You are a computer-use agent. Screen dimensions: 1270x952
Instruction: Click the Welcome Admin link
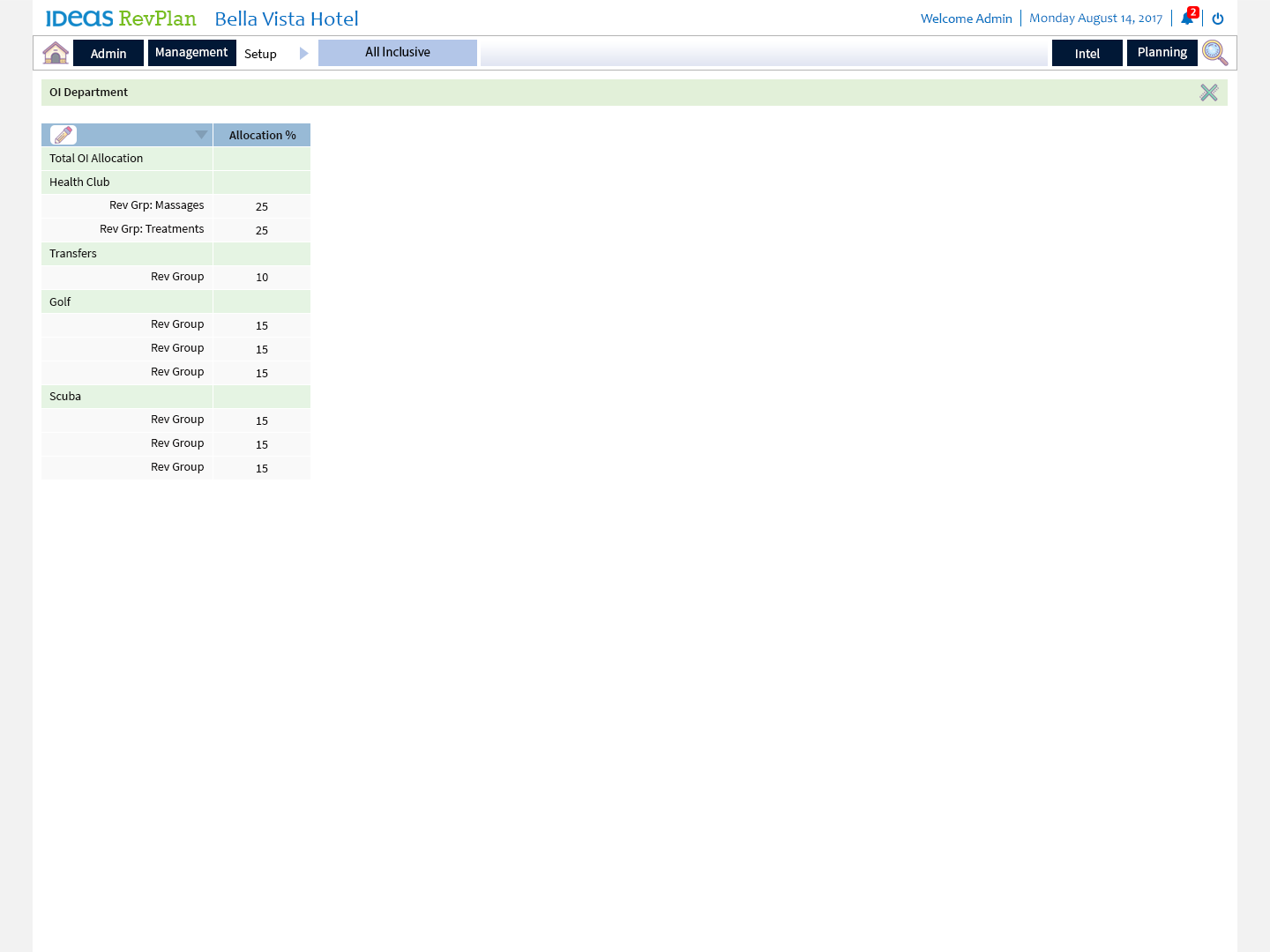966,19
